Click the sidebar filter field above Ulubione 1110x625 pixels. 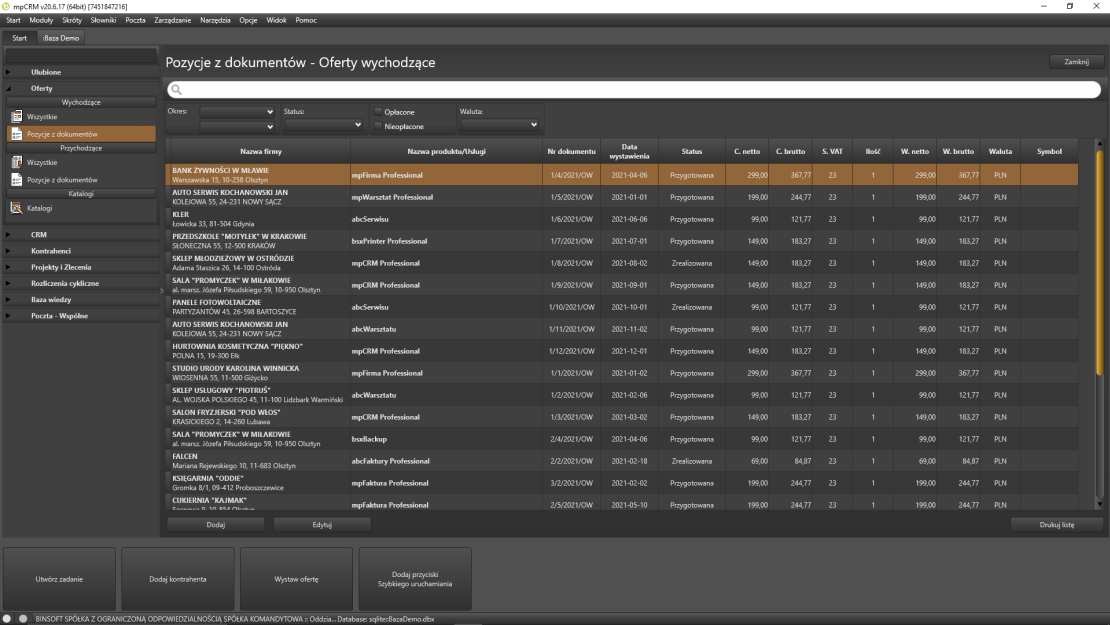point(81,55)
